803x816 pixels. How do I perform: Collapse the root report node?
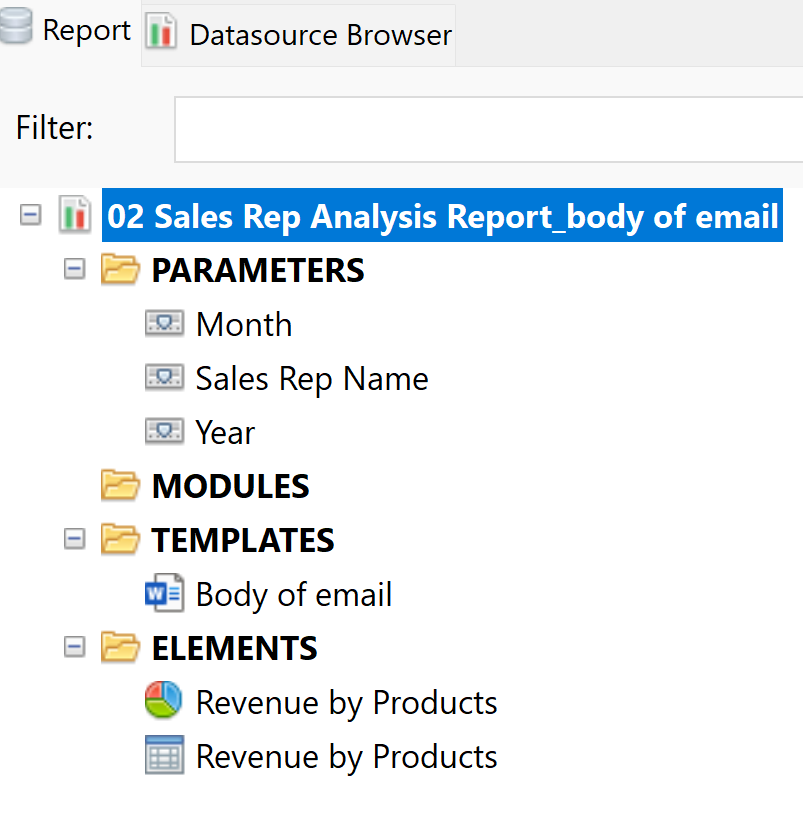(30, 215)
